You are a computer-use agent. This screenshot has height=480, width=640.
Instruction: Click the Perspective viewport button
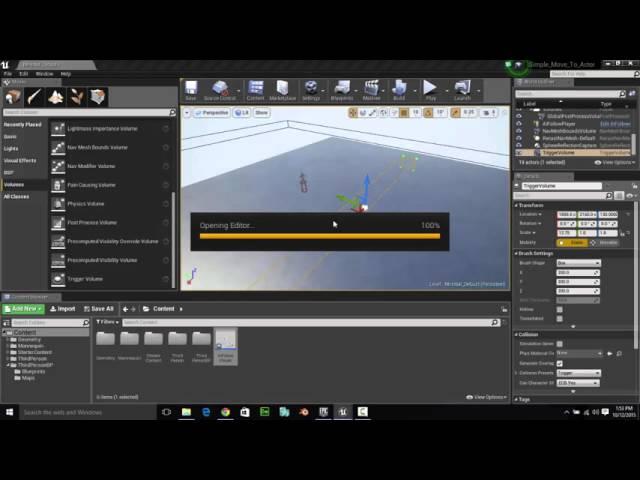(x=211, y=113)
